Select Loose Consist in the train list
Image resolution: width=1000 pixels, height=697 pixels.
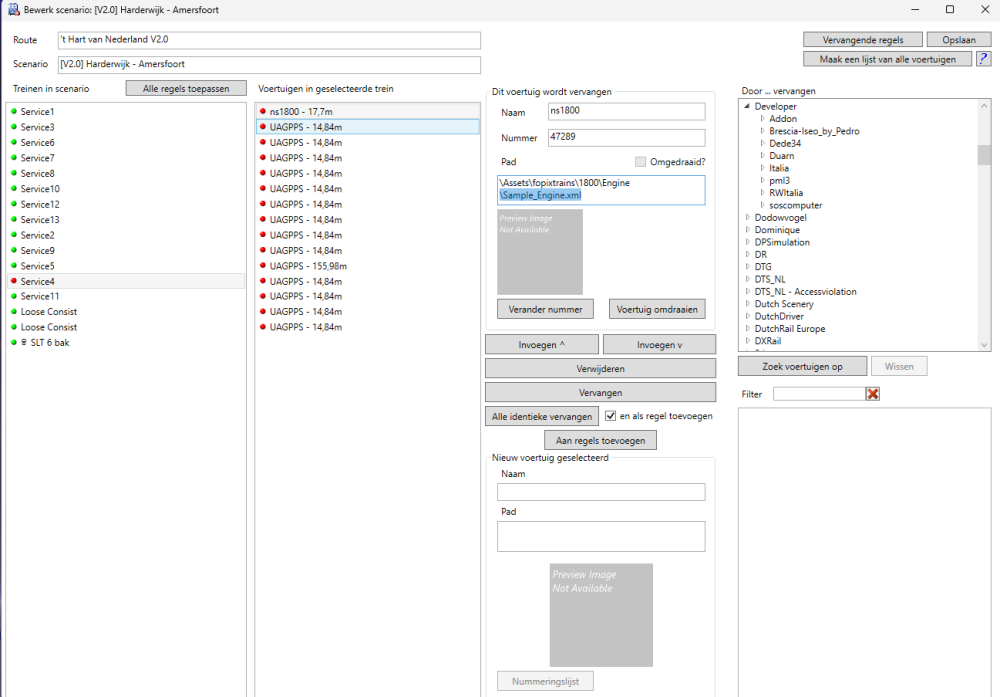pyautogui.click(x=49, y=312)
